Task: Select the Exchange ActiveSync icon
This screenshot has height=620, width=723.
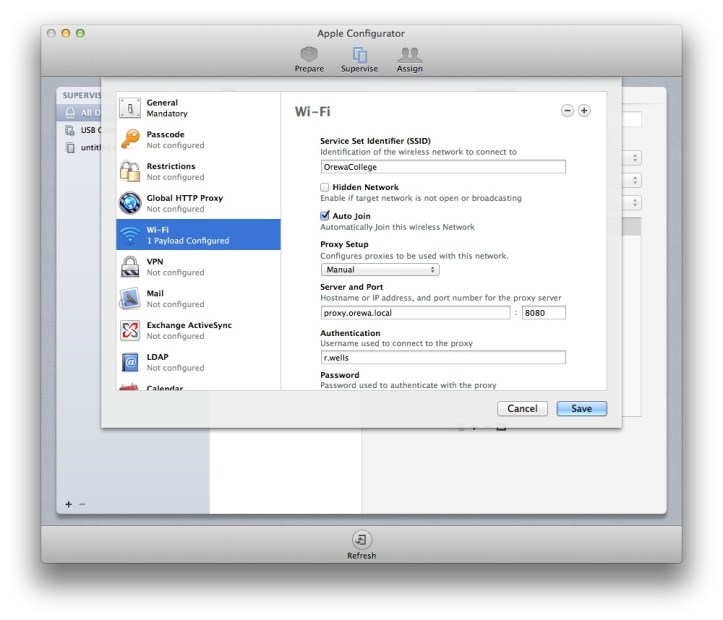Action: (x=130, y=330)
